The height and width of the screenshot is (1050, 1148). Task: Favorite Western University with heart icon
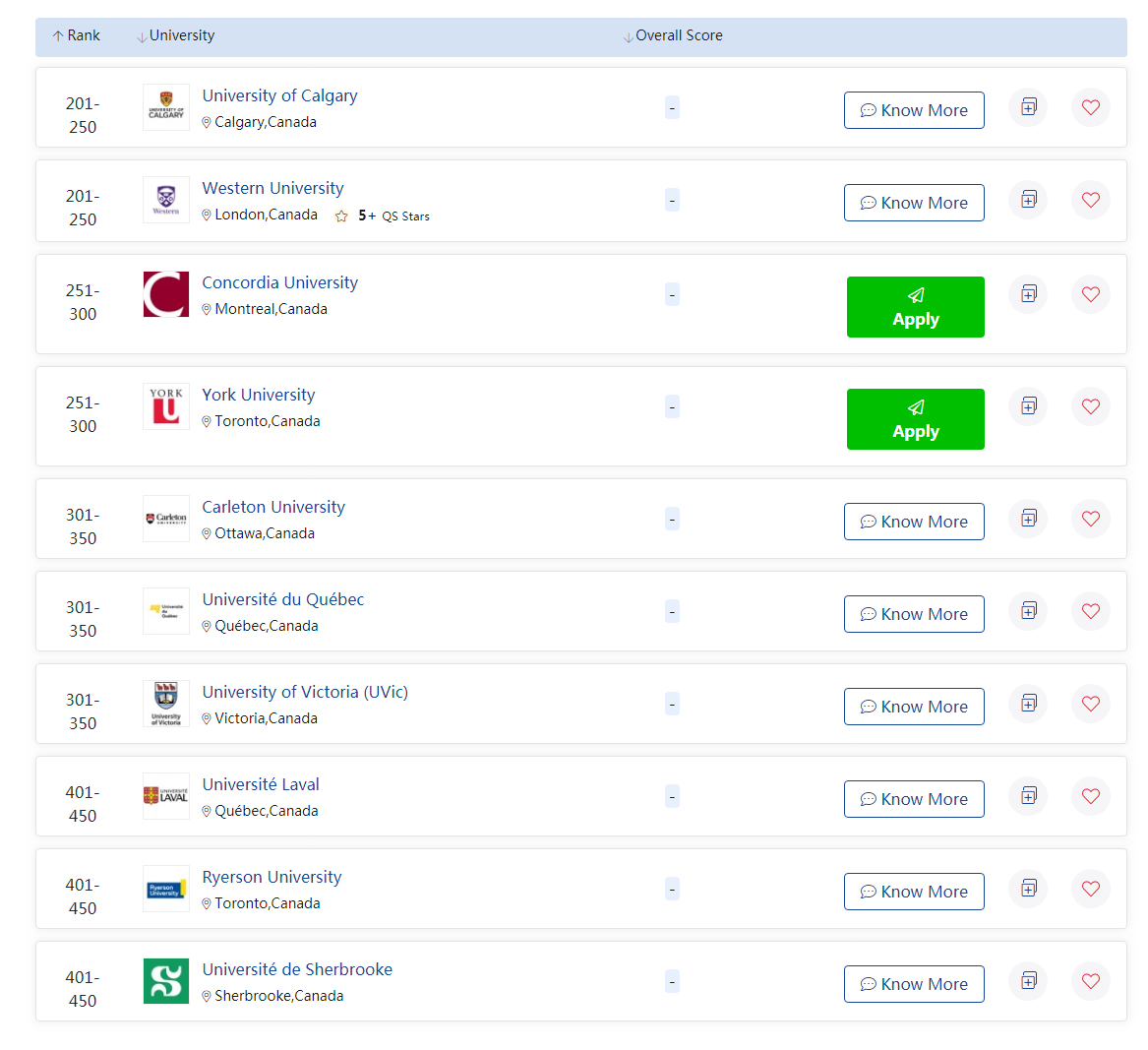point(1090,200)
